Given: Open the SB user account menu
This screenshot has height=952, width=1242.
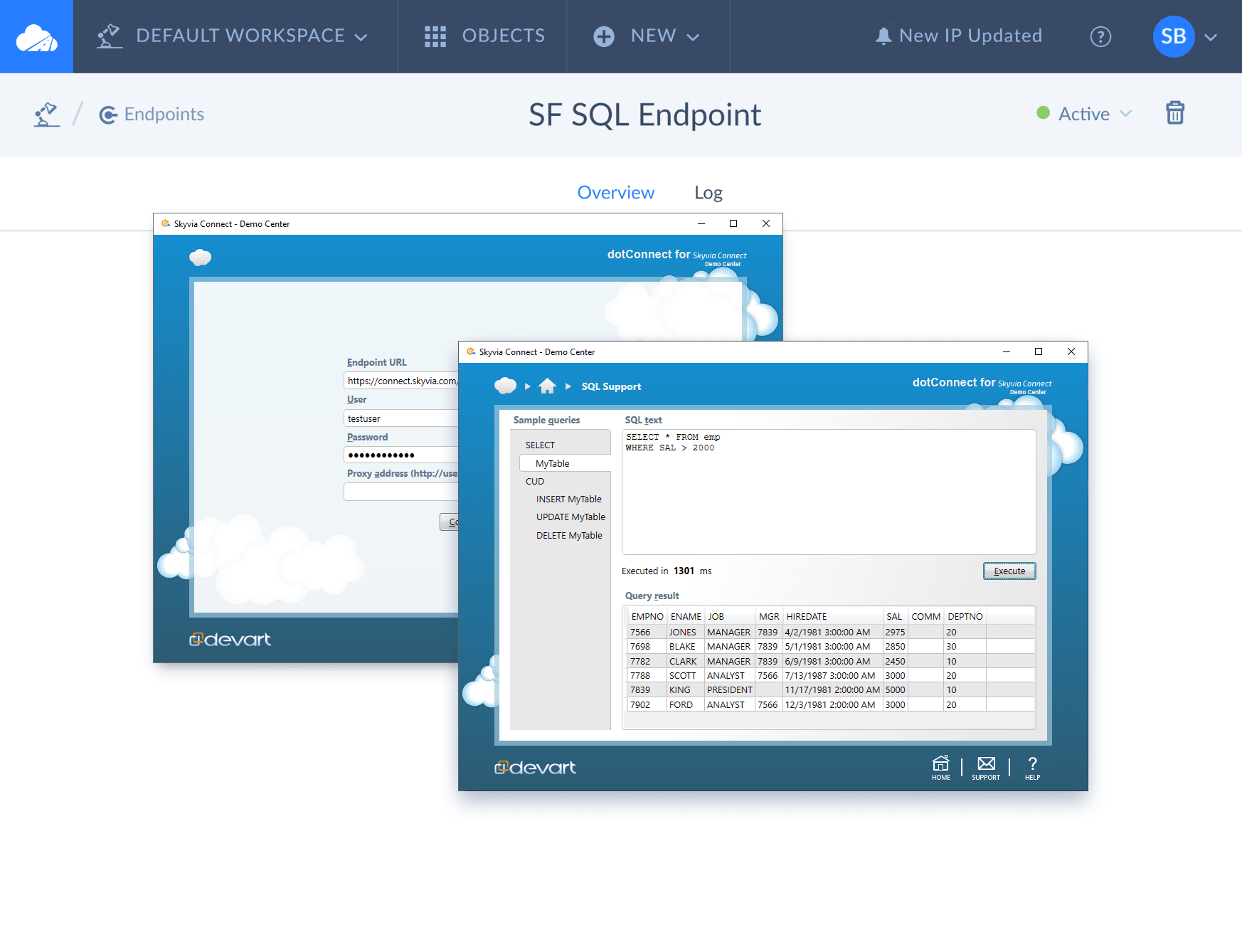Looking at the screenshot, I should coord(1184,36).
